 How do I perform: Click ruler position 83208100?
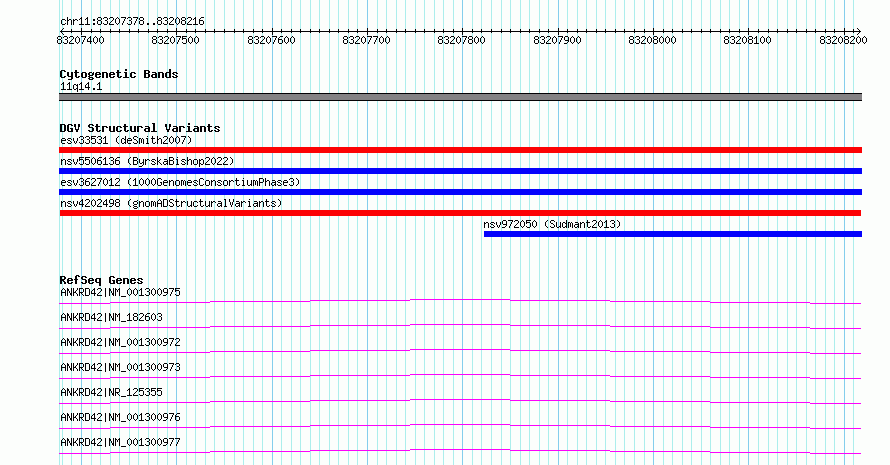[748, 40]
